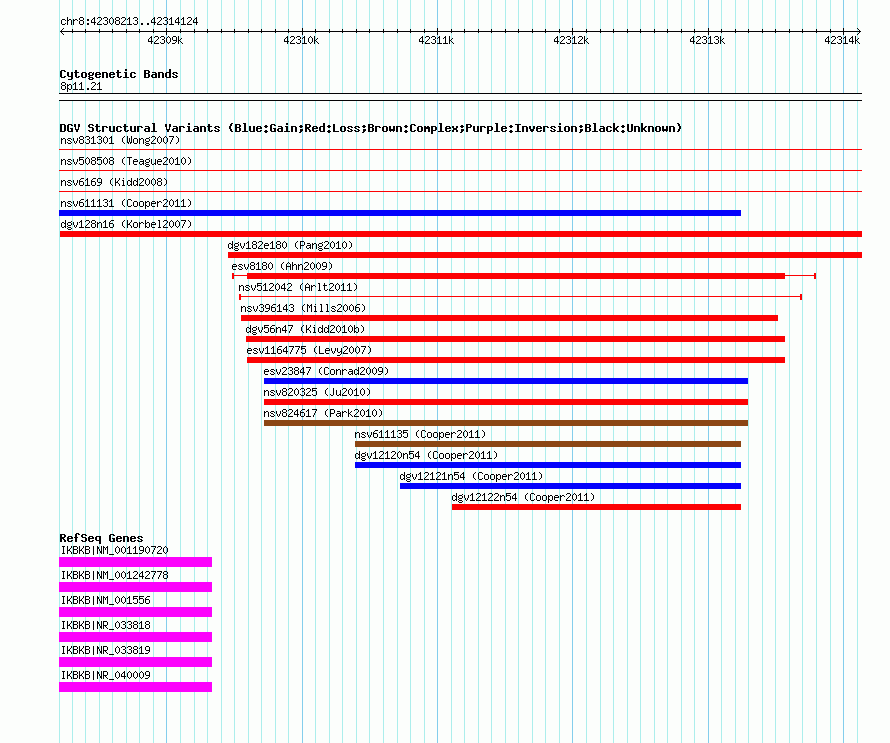
Task: Select the esv1164775 (Levy2007) red bar
Action: click(x=516, y=360)
